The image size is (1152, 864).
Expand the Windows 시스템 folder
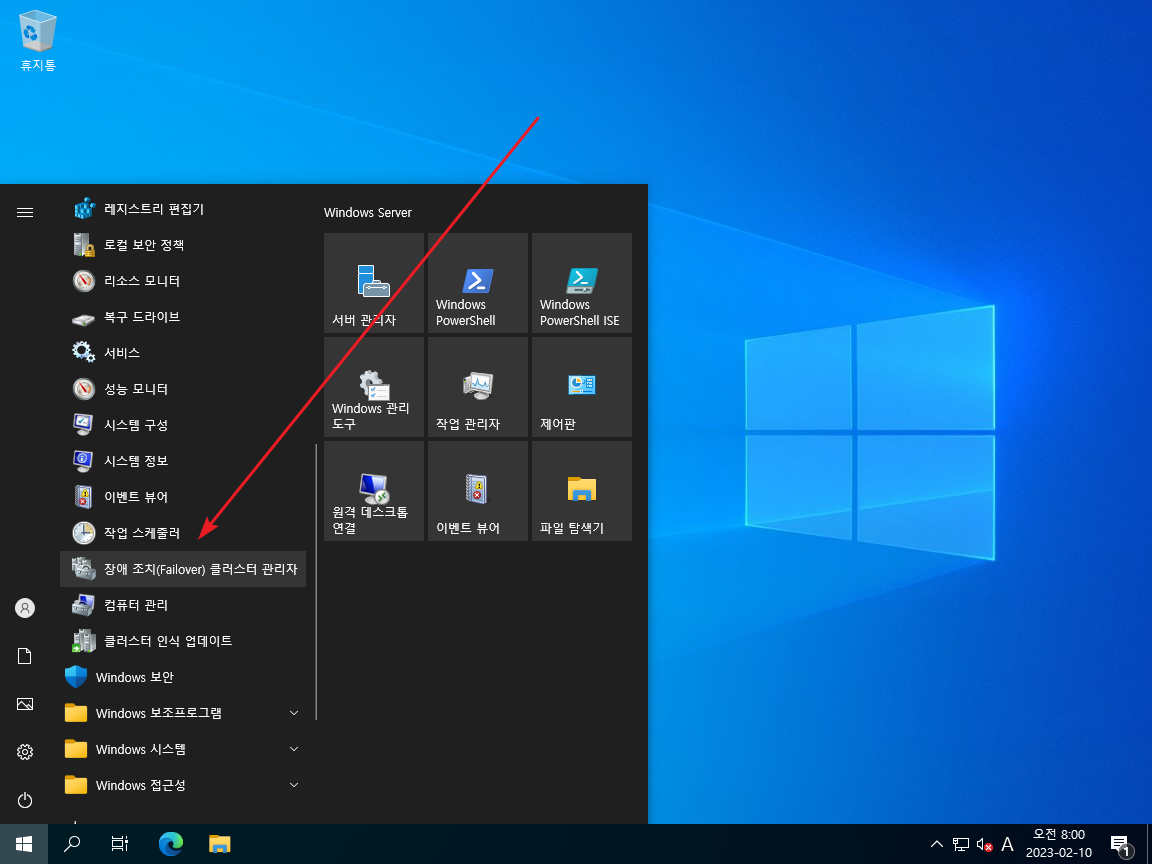coord(183,749)
